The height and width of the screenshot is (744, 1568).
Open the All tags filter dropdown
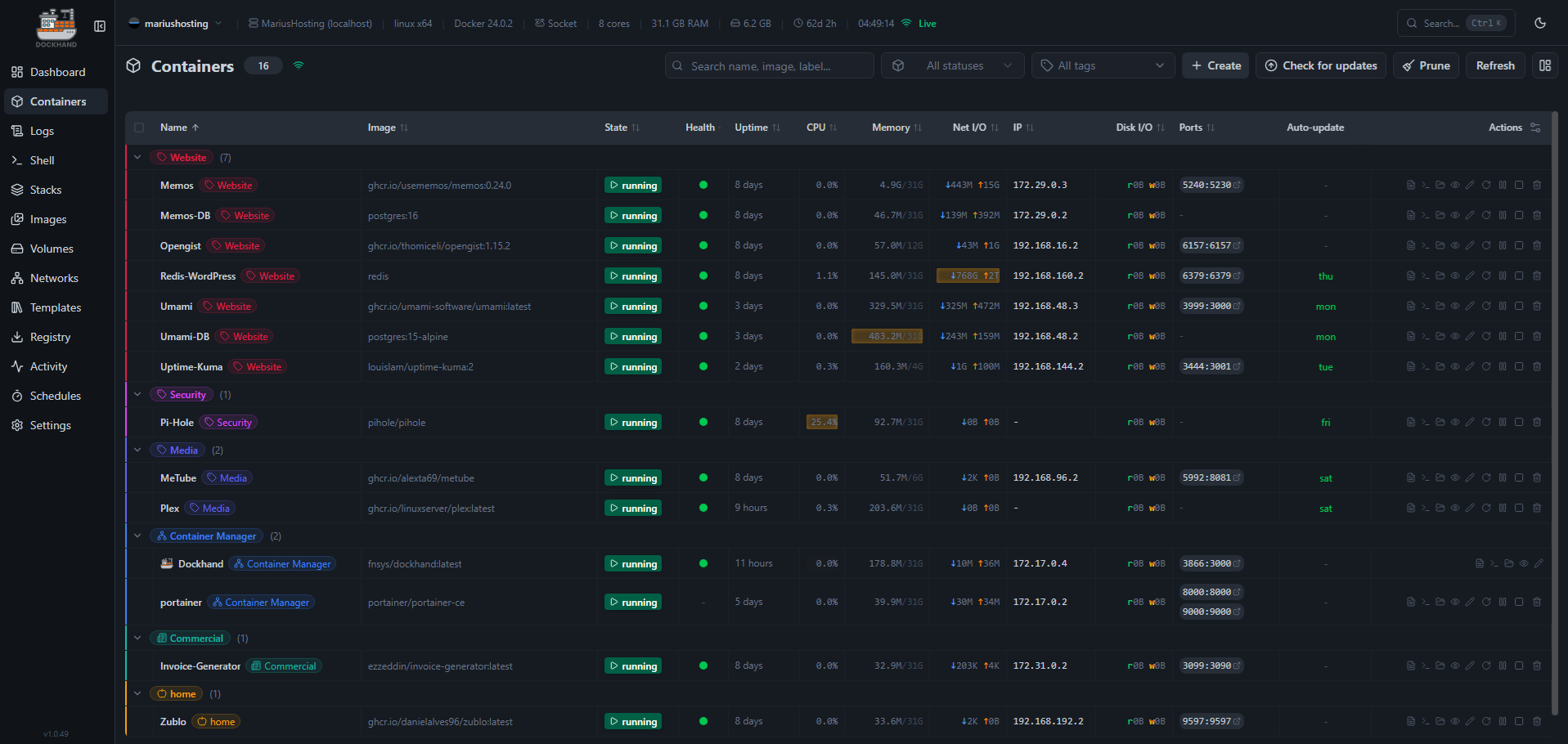[x=1103, y=66]
